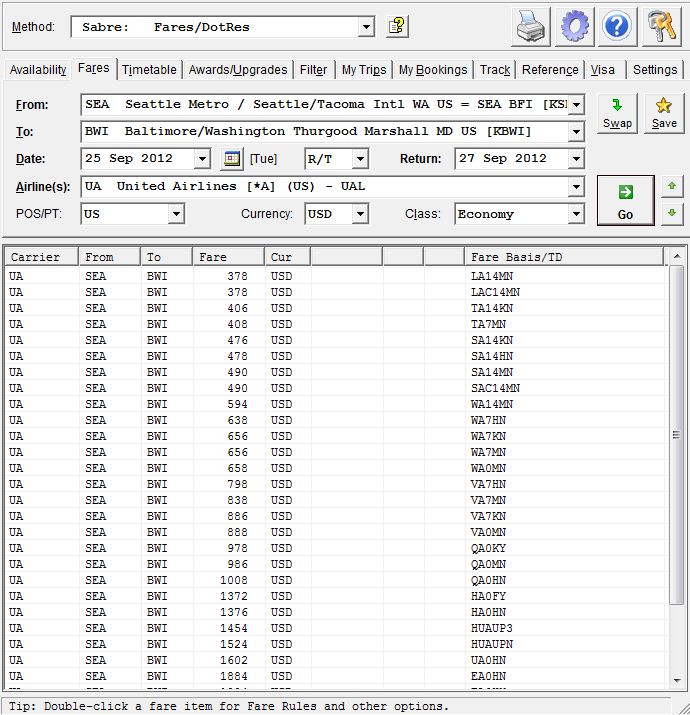Open the Currency dropdown
This screenshot has width=690, height=715.
360,214
